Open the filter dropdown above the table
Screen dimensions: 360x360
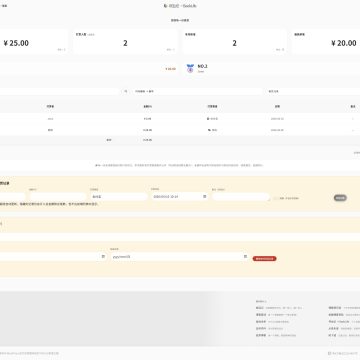click(197, 91)
